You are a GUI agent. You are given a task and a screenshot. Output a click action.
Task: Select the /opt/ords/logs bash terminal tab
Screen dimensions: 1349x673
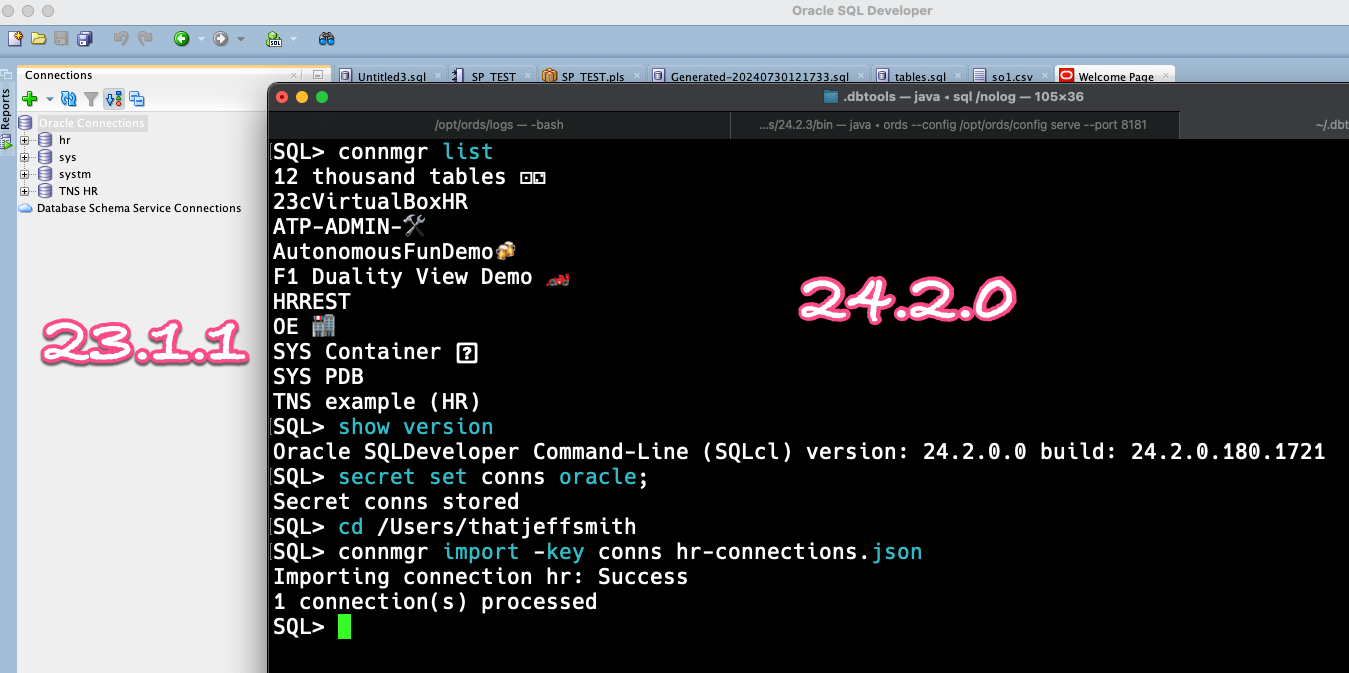point(499,125)
